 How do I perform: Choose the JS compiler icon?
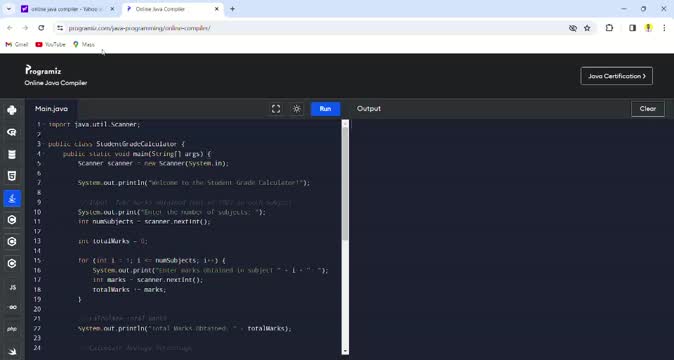tap(12, 287)
